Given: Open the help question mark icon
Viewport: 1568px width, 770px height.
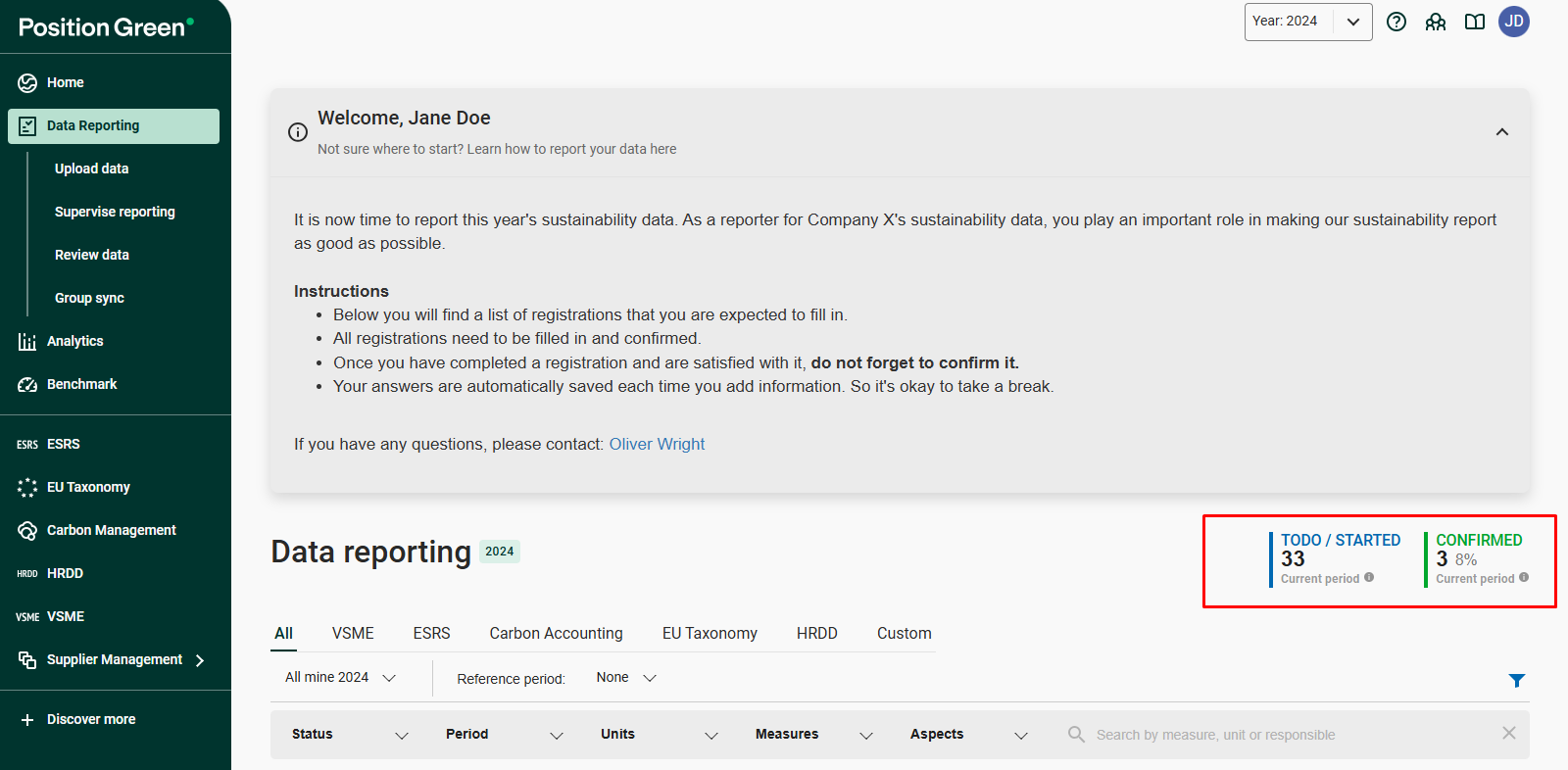Looking at the screenshot, I should (1396, 22).
